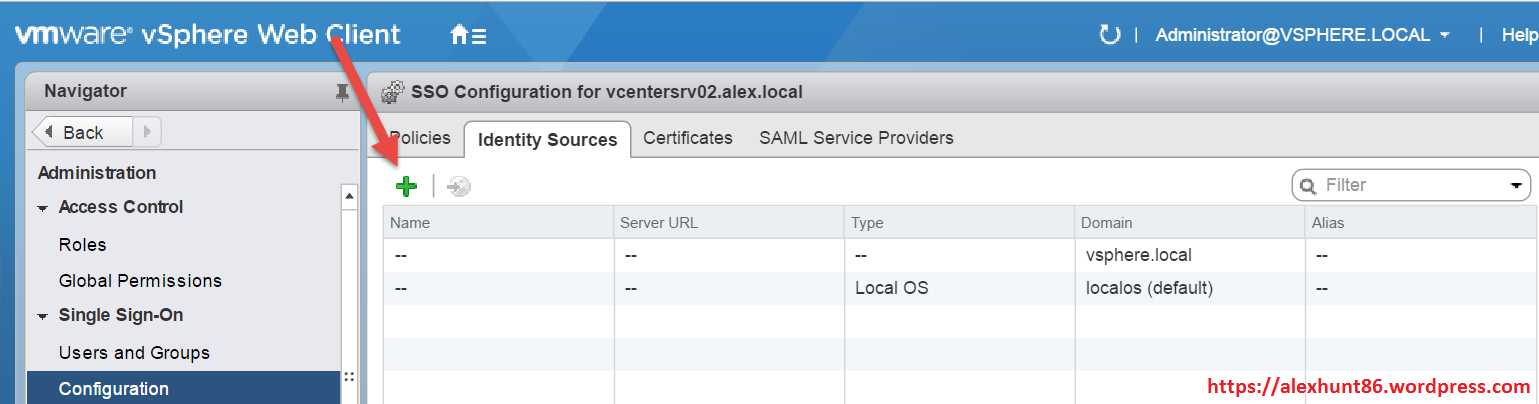
Task: Click inside the Filter input field
Action: click(x=1410, y=186)
